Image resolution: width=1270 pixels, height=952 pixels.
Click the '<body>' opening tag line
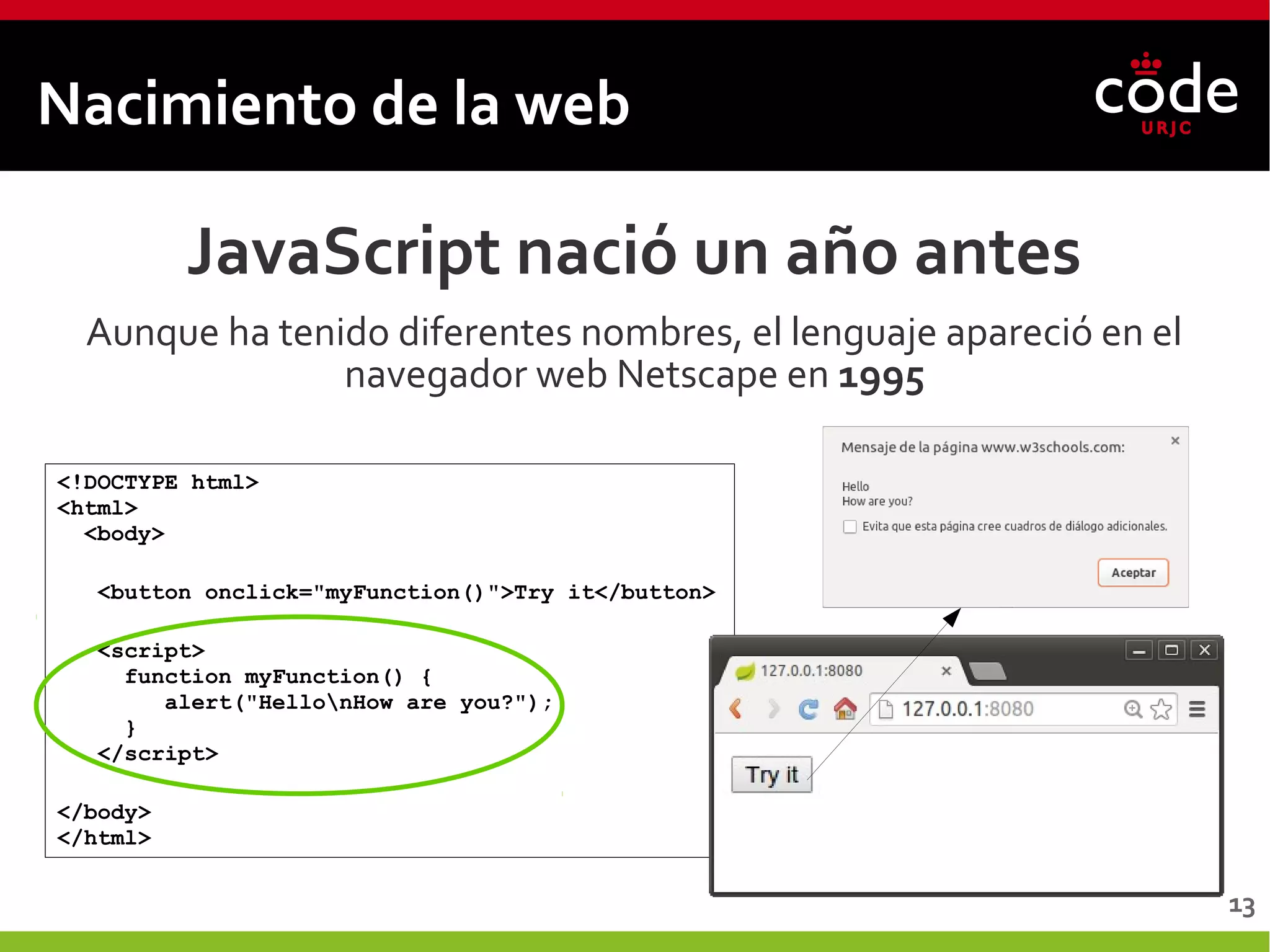[x=124, y=534]
